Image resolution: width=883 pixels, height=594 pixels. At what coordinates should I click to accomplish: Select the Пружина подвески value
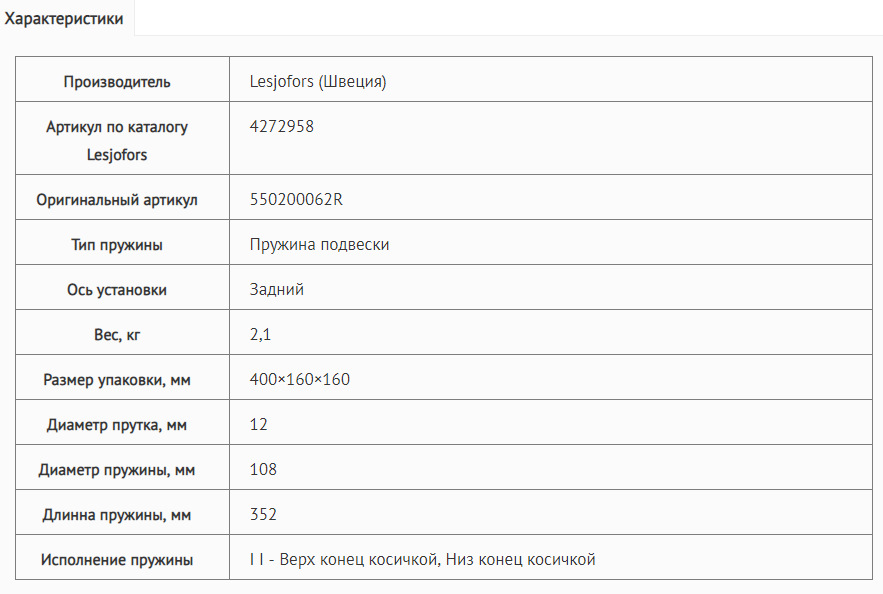[x=319, y=245]
